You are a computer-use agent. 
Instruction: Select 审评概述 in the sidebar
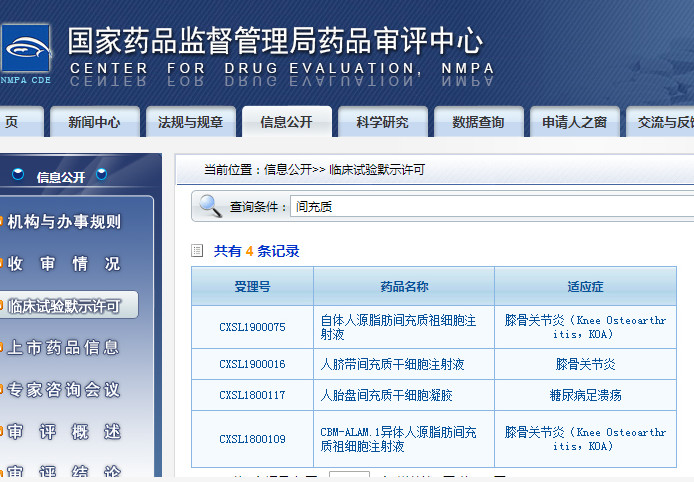click(64, 432)
